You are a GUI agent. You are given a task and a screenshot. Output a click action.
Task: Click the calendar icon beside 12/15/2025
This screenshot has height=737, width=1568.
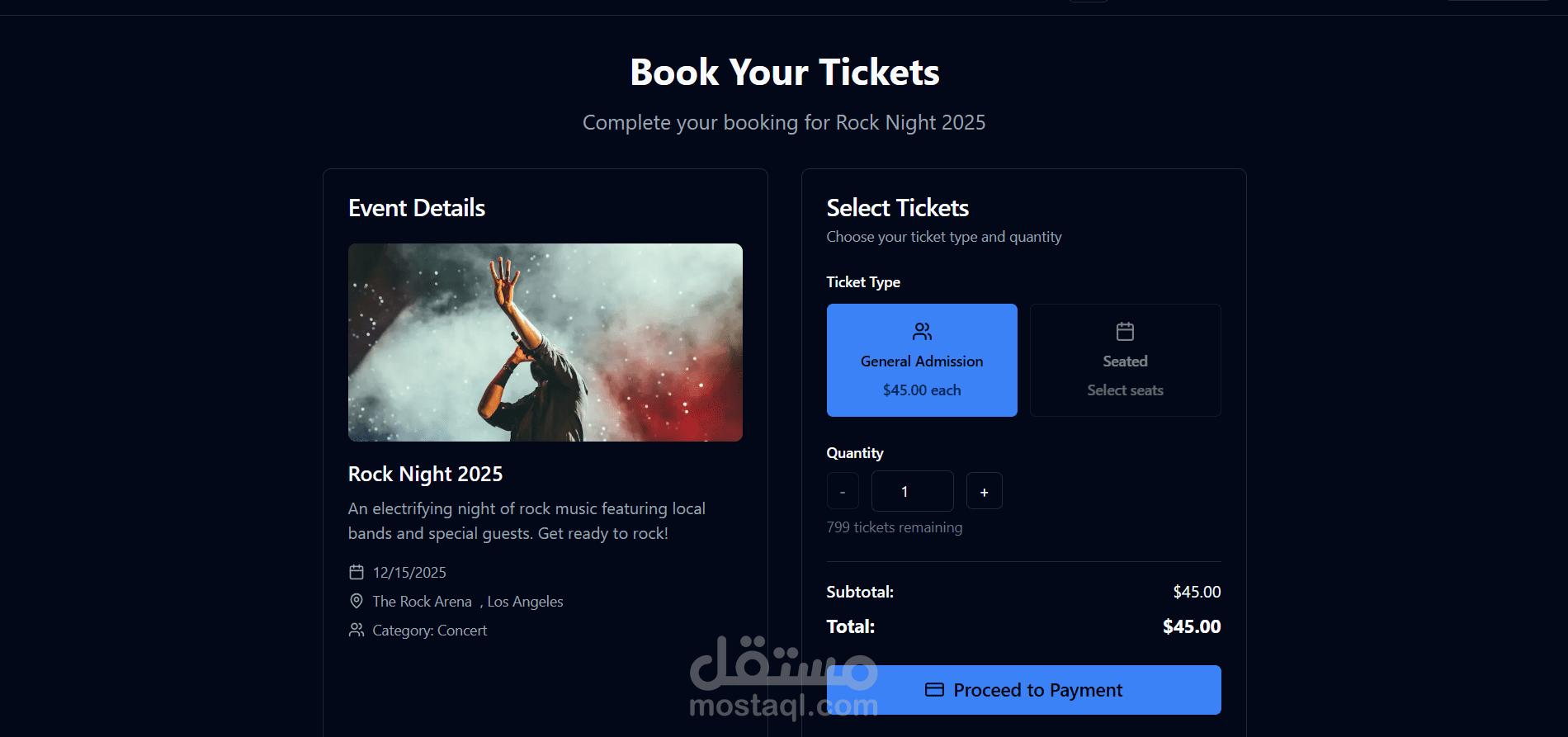pos(356,571)
